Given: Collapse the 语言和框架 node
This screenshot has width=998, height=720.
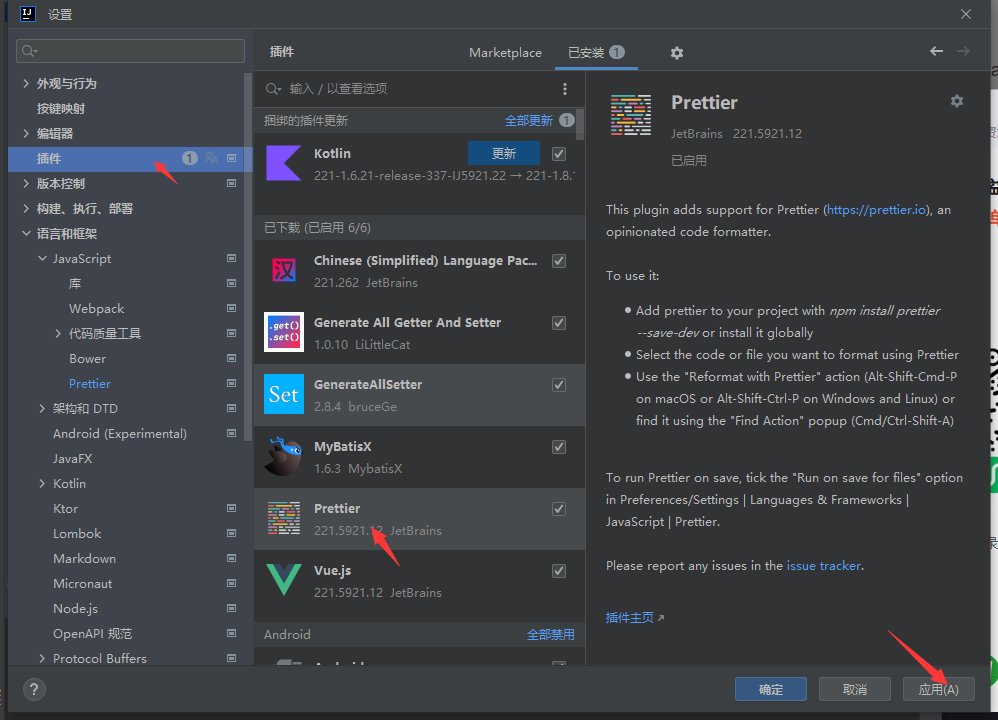Looking at the screenshot, I should (25, 234).
